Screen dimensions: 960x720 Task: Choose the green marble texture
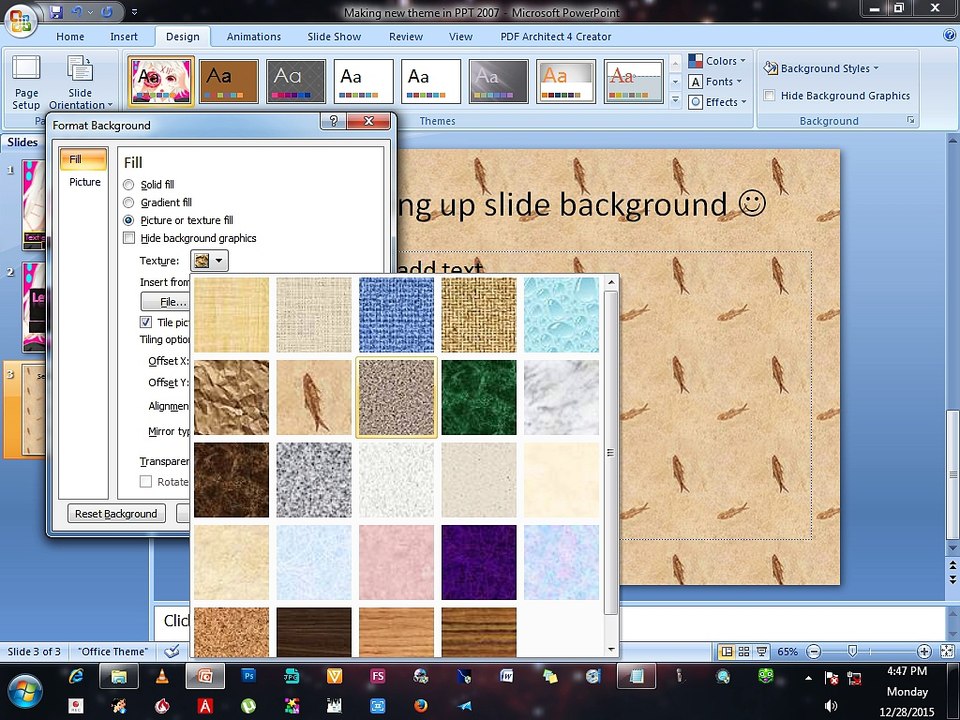[479, 397]
